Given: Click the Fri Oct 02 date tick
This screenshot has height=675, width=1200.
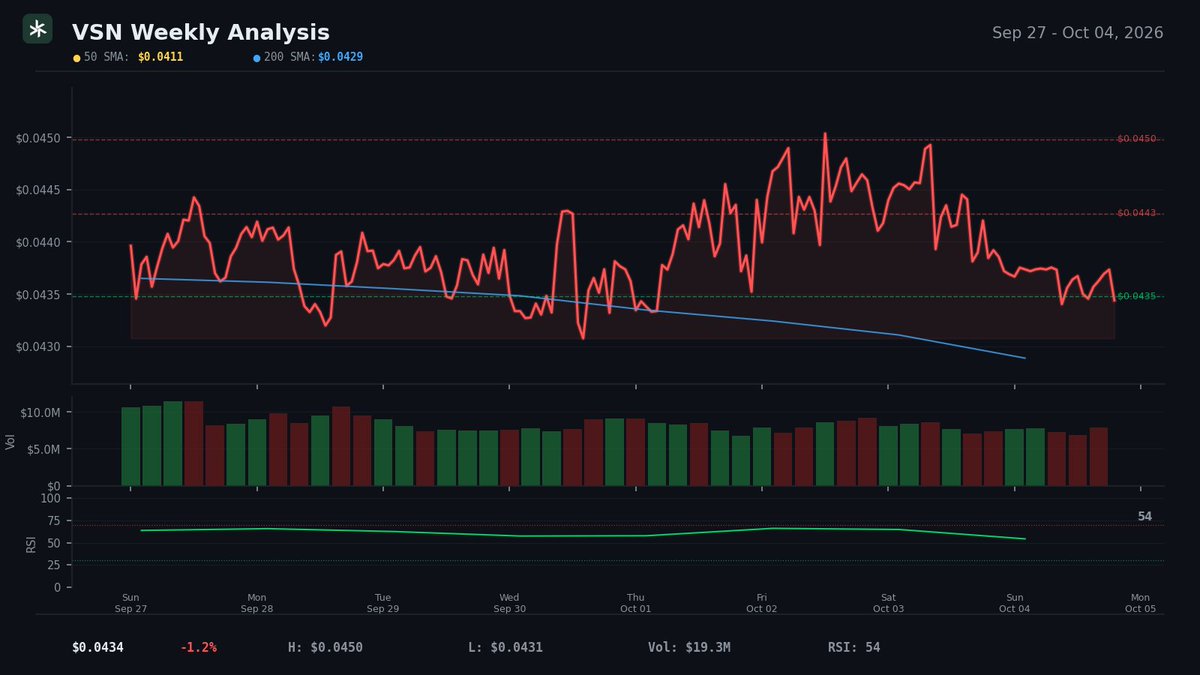Looking at the screenshot, I should 762,603.
